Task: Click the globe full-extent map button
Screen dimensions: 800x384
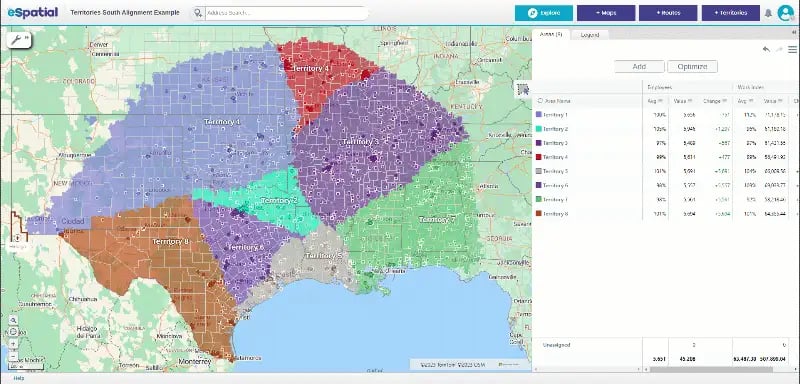Action: click(13, 332)
